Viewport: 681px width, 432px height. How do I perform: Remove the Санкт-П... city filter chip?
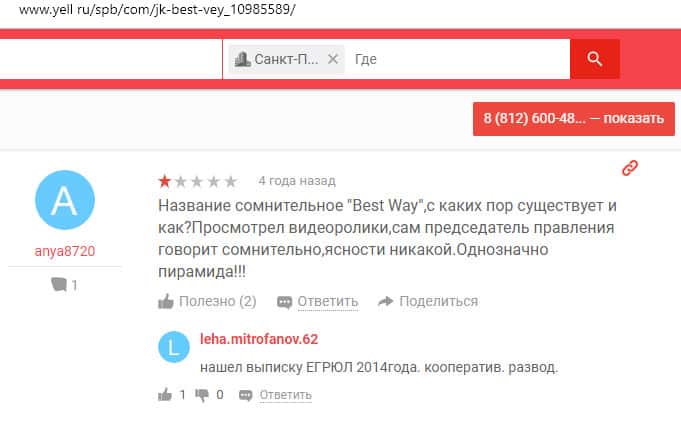[x=333, y=59]
